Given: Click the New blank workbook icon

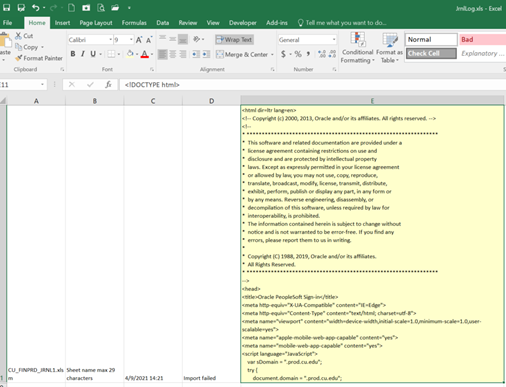Looking at the screenshot, I should click(x=71, y=7).
